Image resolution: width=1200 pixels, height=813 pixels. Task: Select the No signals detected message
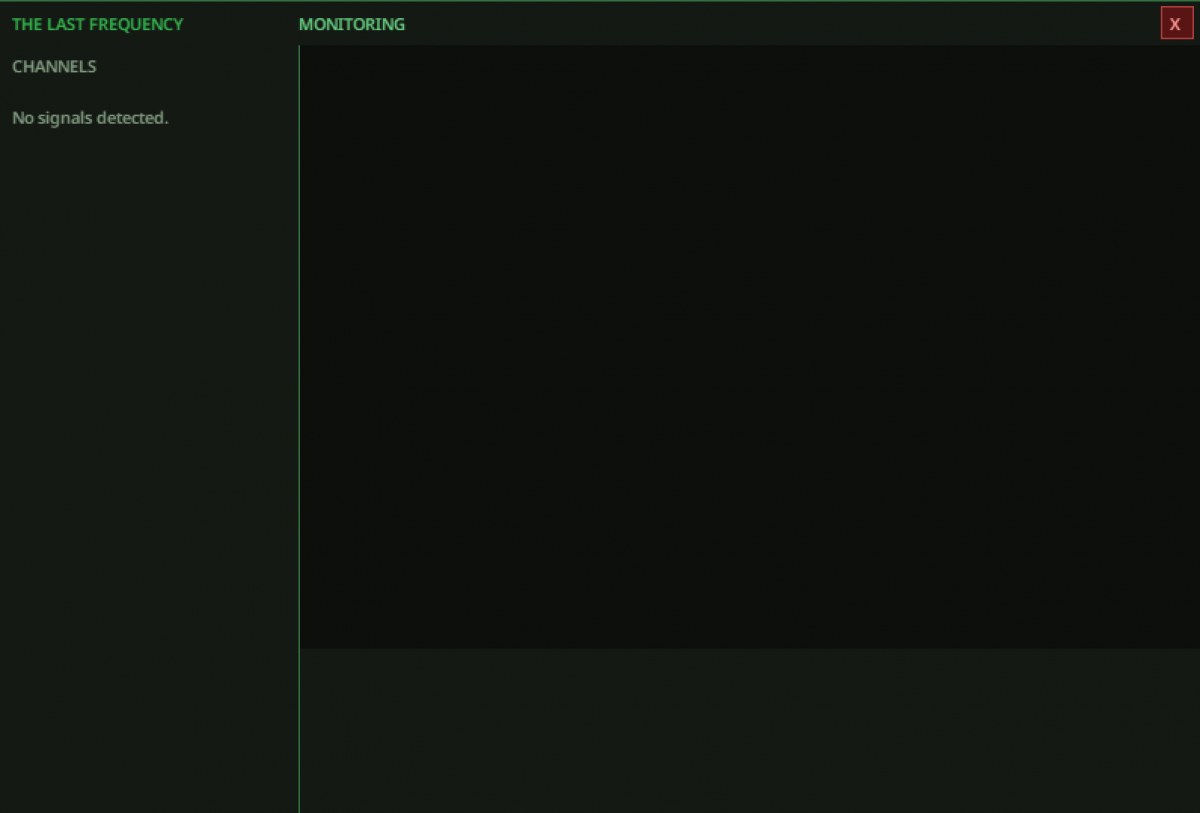pos(90,118)
